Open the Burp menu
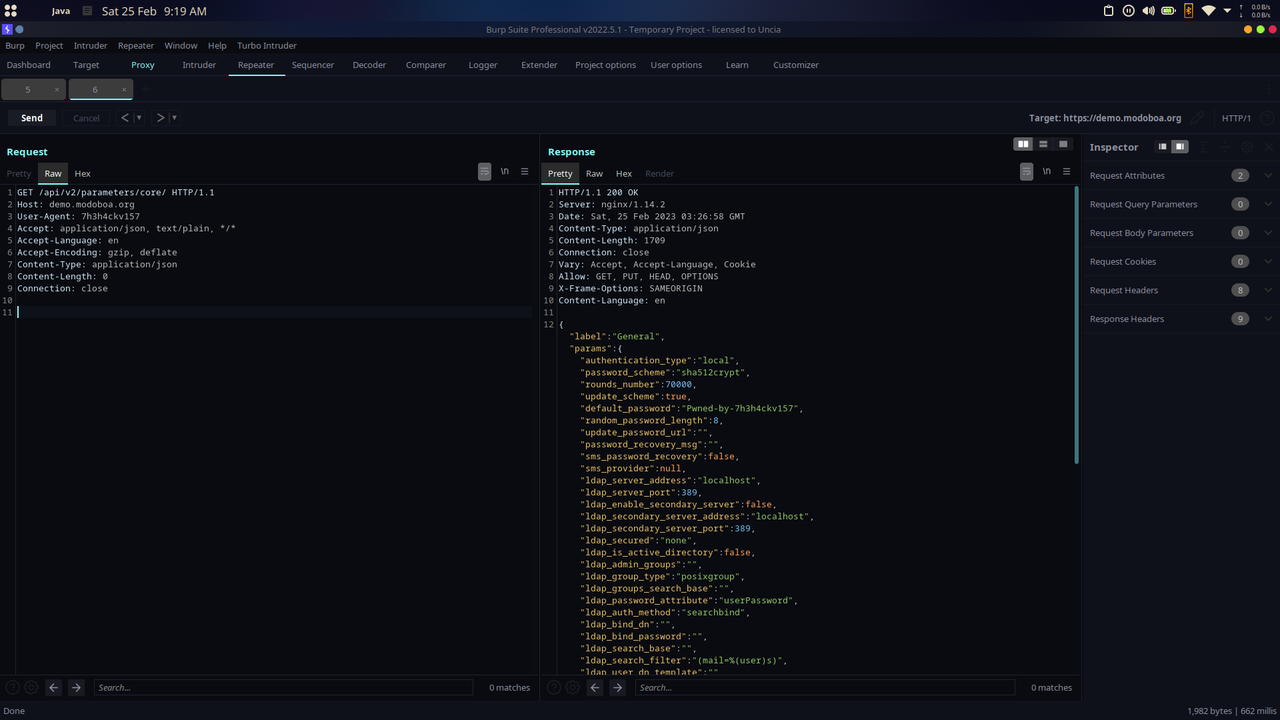1280x720 pixels. coord(15,46)
